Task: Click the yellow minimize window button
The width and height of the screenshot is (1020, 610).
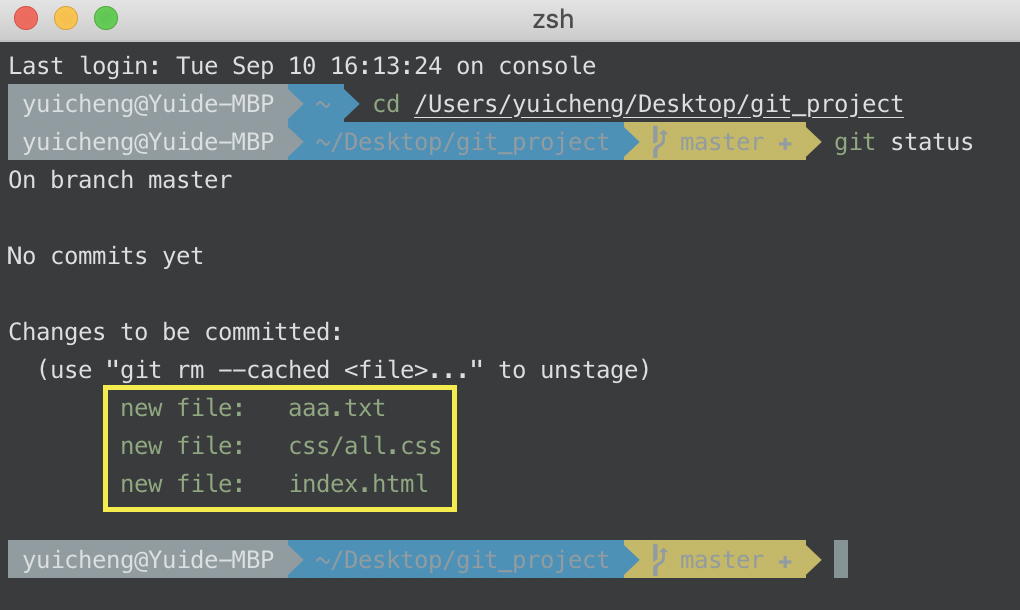Action: pos(66,18)
